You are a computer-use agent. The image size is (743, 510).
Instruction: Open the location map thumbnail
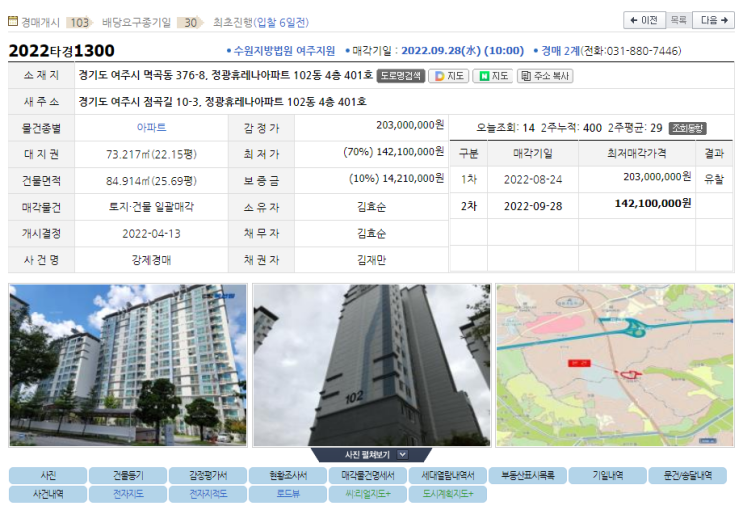pyautogui.click(x=615, y=365)
